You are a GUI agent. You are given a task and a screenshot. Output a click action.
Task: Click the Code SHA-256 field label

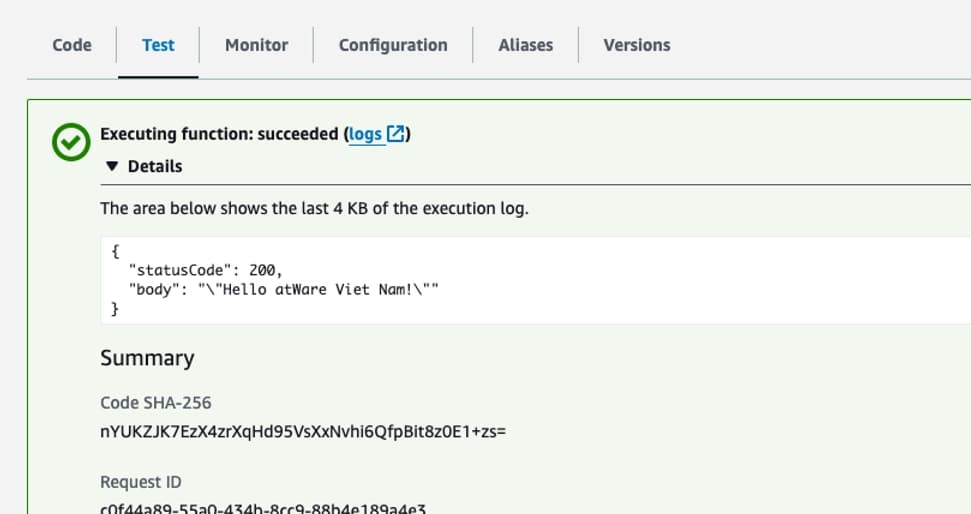[155, 403]
